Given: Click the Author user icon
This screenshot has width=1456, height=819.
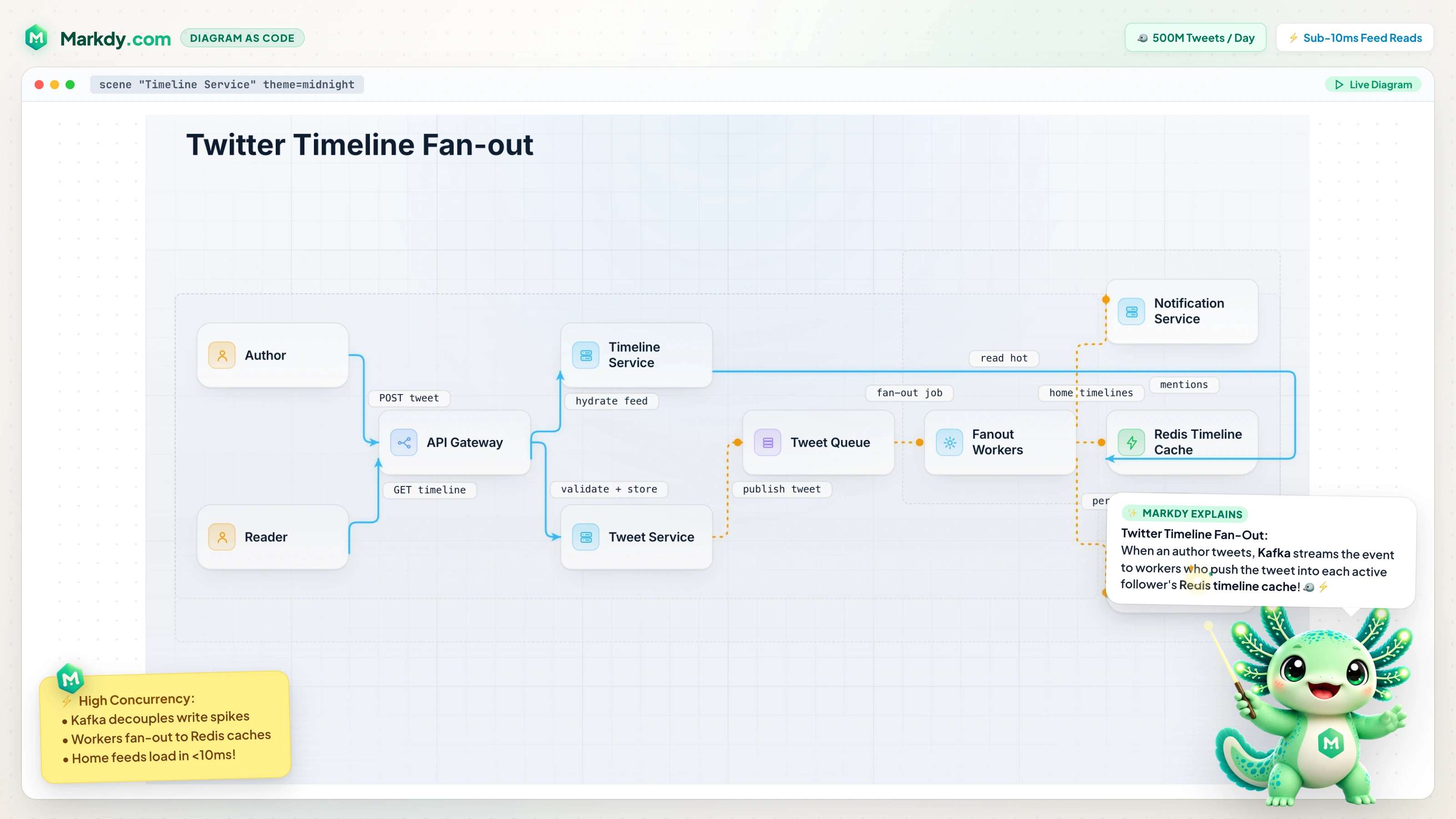Looking at the screenshot, I should coord(222,355).
